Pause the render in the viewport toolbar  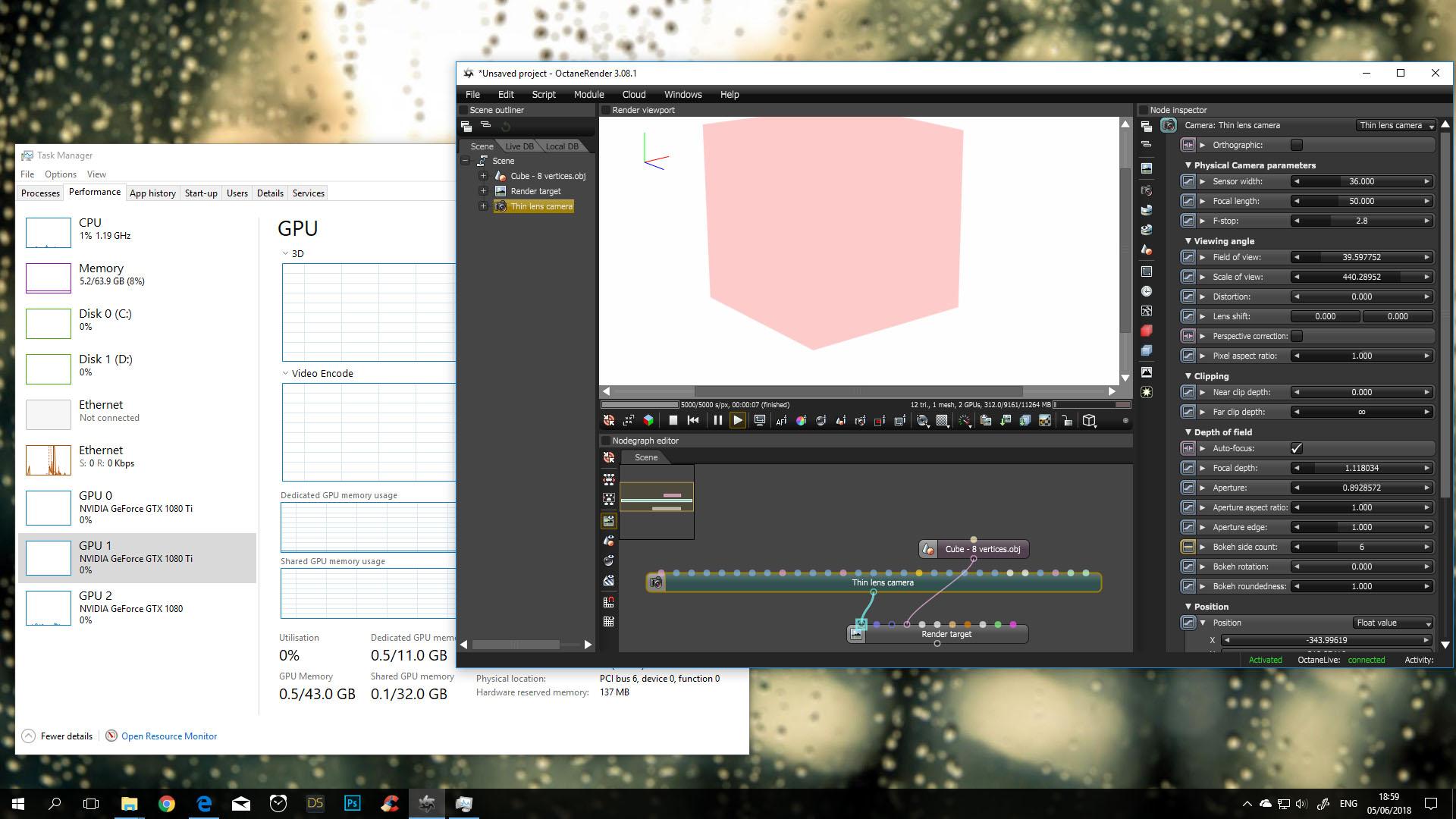point(717,421)
